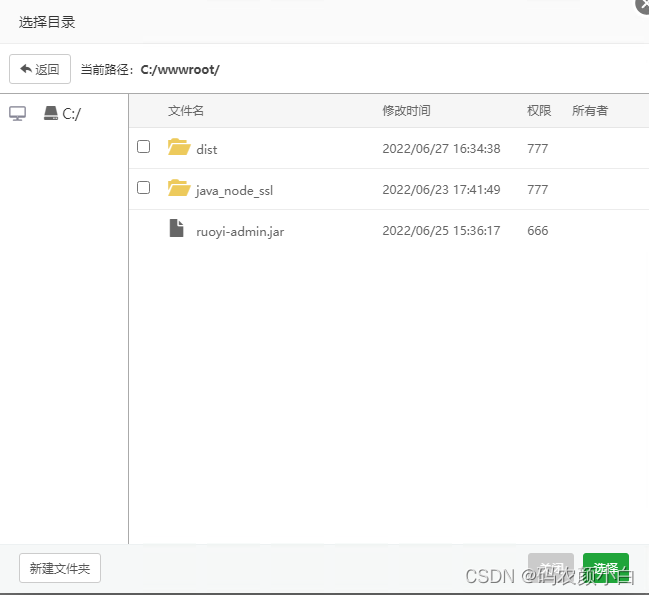The height and width of the screenshot is (595, 649).
Task: Select the dist folder name
Action: 207,149
